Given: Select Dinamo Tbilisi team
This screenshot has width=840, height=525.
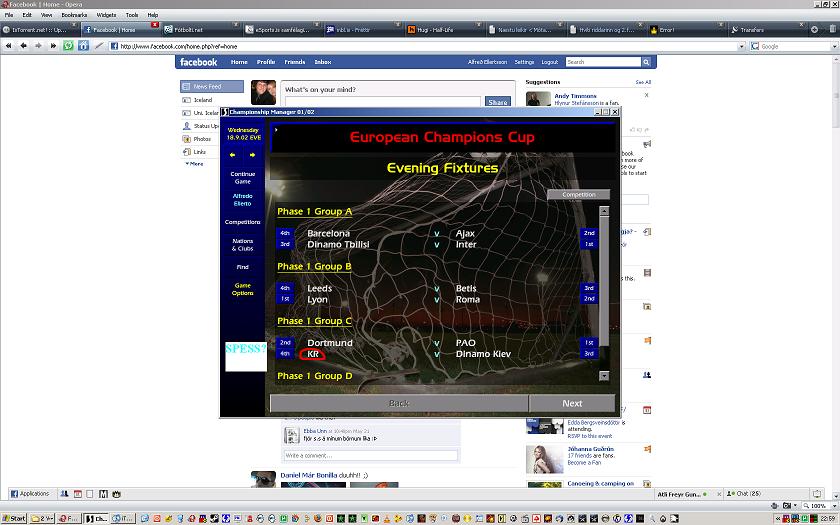Looking at the screenshot, I should point(338,244).
